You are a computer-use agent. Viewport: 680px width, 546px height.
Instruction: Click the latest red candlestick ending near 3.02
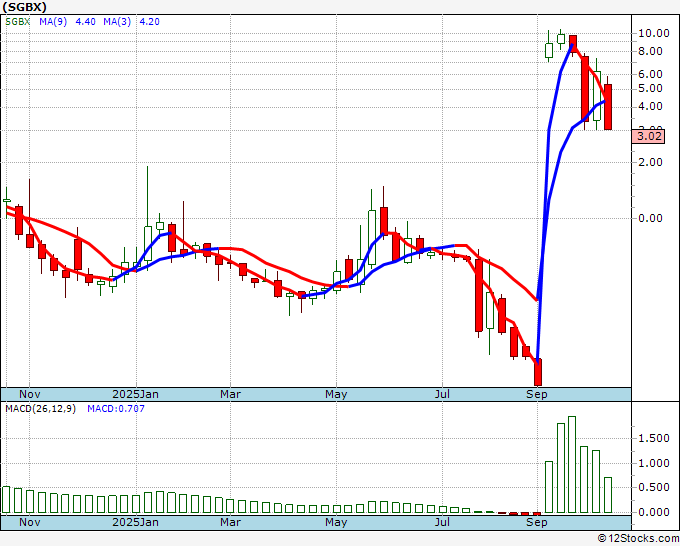point(608,107)
